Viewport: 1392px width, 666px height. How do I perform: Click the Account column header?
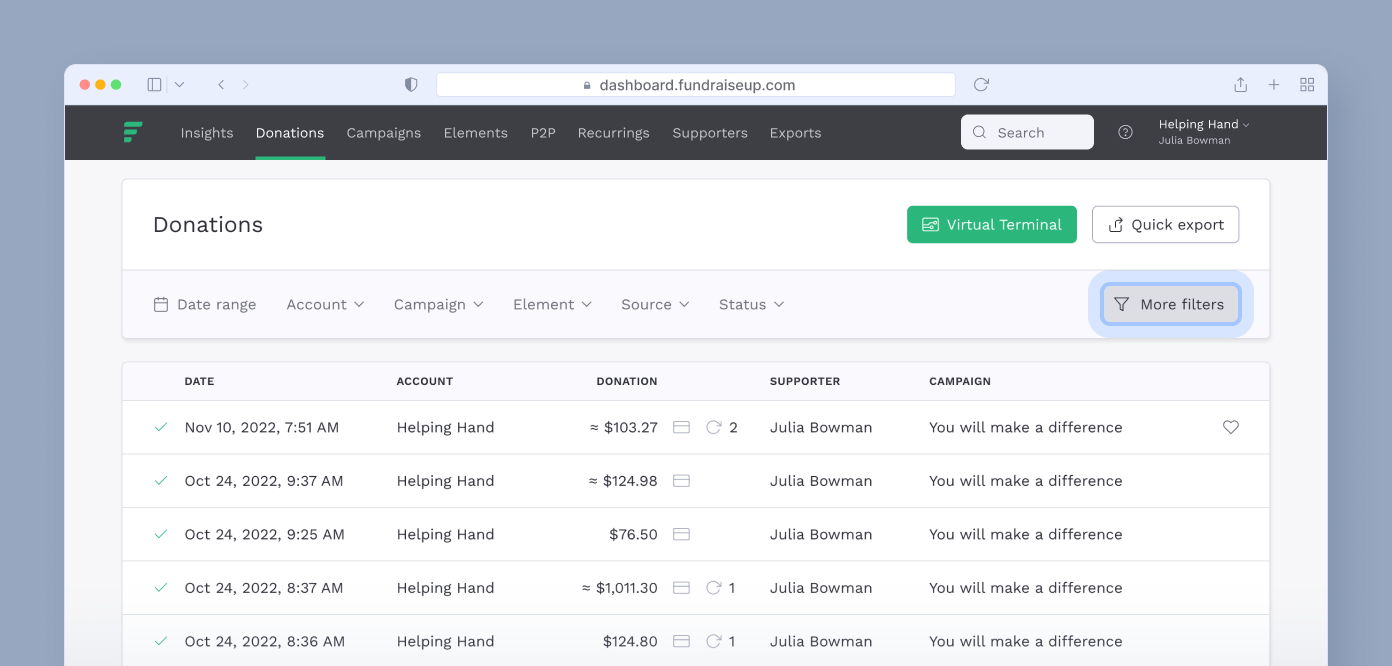click(x=425, y=381)
